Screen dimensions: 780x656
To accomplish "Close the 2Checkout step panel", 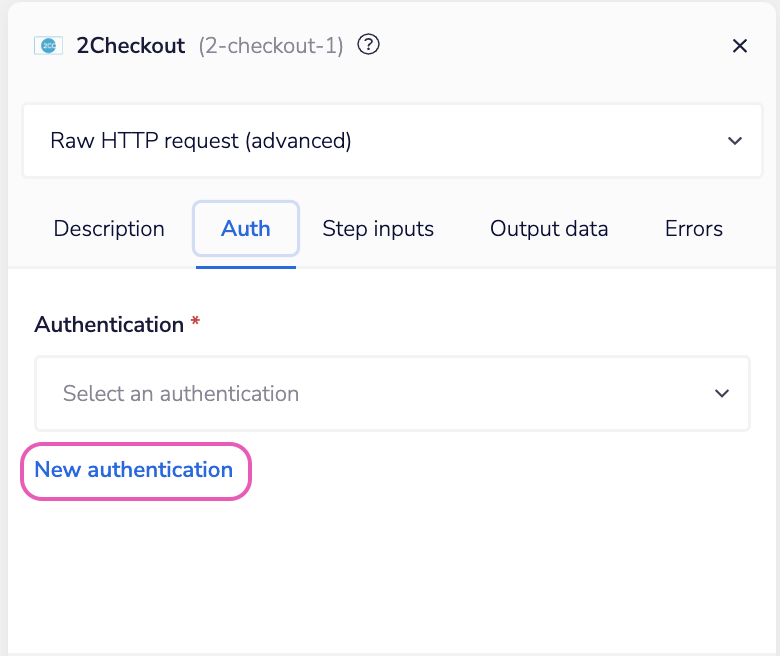I will coord(740,46).
